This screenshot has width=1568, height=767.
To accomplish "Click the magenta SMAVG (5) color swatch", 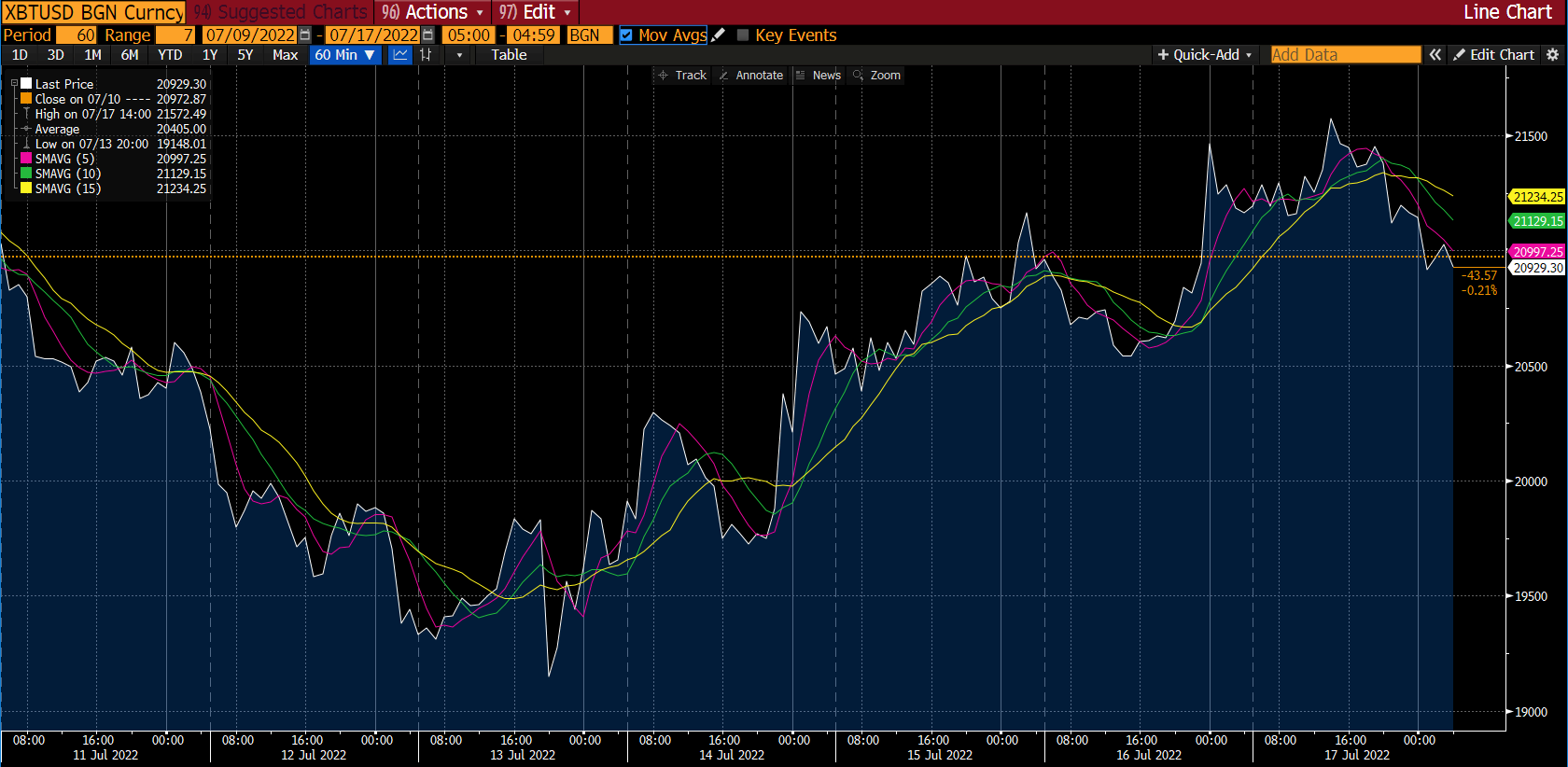I will coord(26,159).
